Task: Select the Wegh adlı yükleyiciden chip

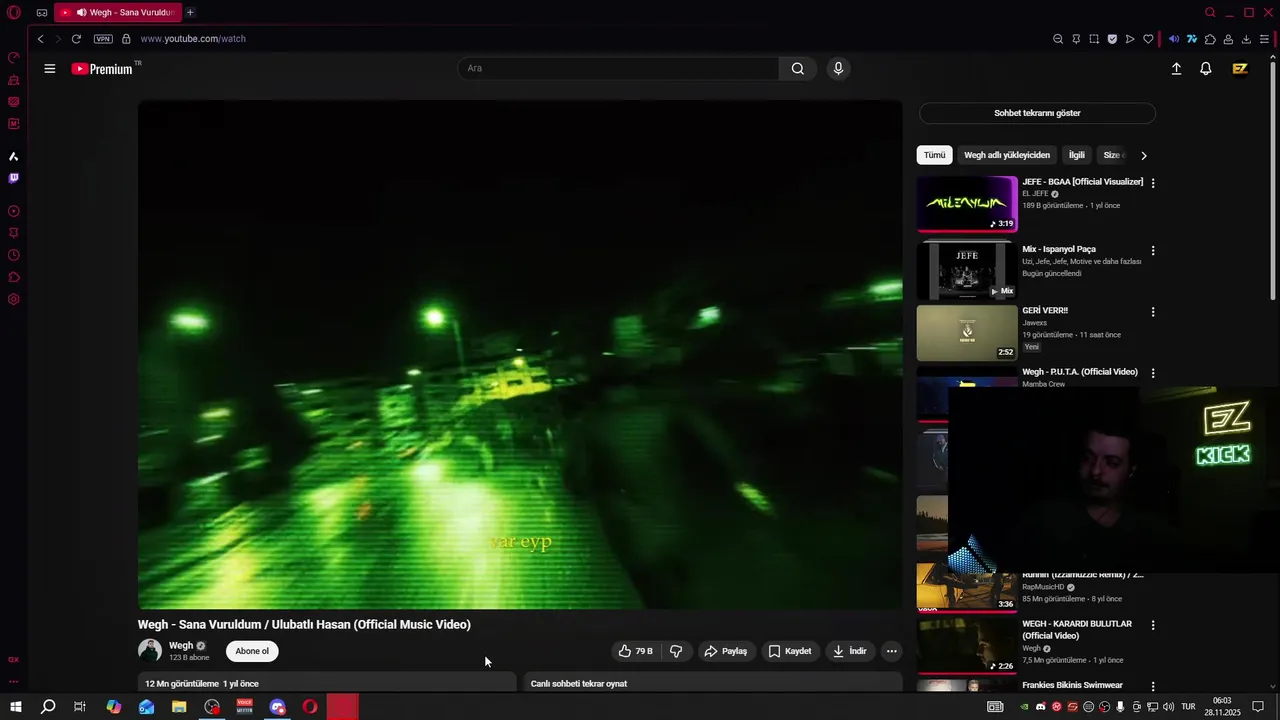Action: pyautogui.click(x=1007, y=155)
